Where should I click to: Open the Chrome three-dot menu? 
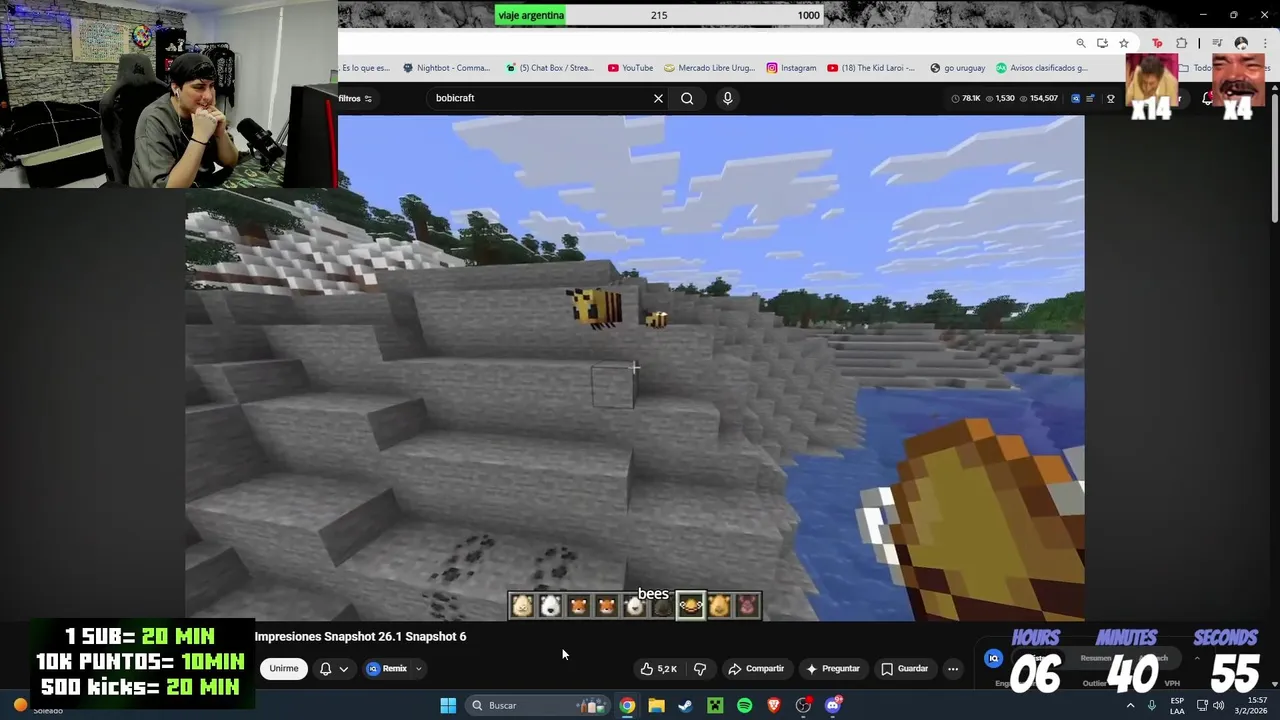pyautogui.click(x=1264, y=43)
